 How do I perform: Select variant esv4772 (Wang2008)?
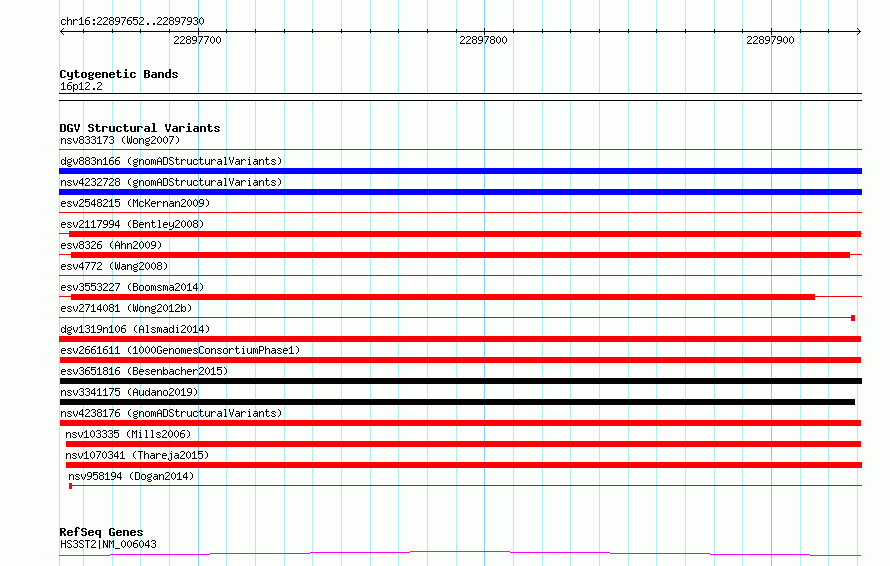click(x=114, y=266)
